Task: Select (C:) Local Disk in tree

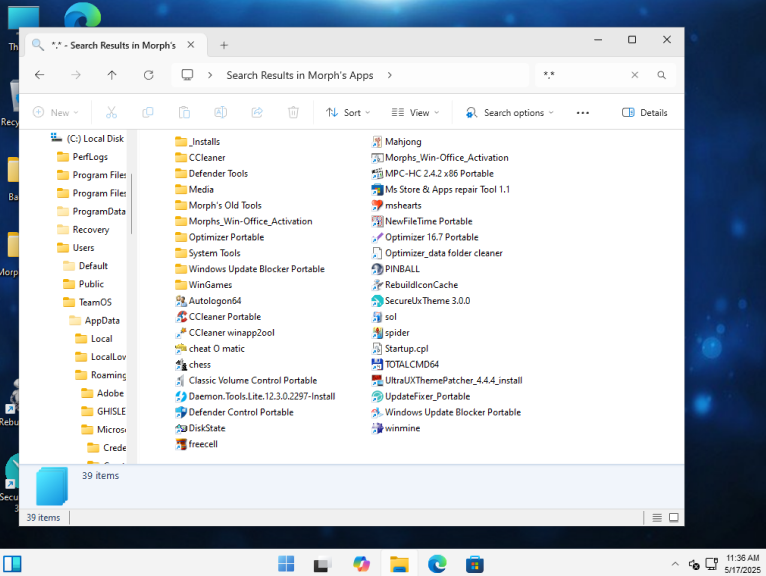Action: [x=87, y=139]
